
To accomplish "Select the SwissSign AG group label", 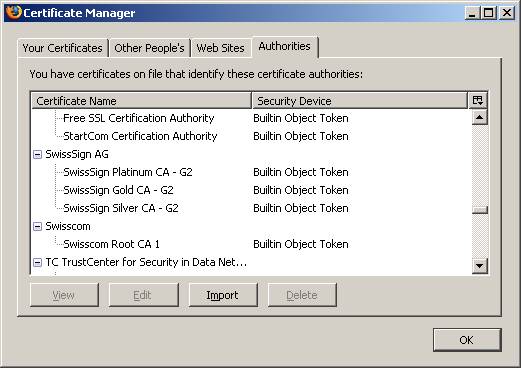I will [x=77, y=154].
